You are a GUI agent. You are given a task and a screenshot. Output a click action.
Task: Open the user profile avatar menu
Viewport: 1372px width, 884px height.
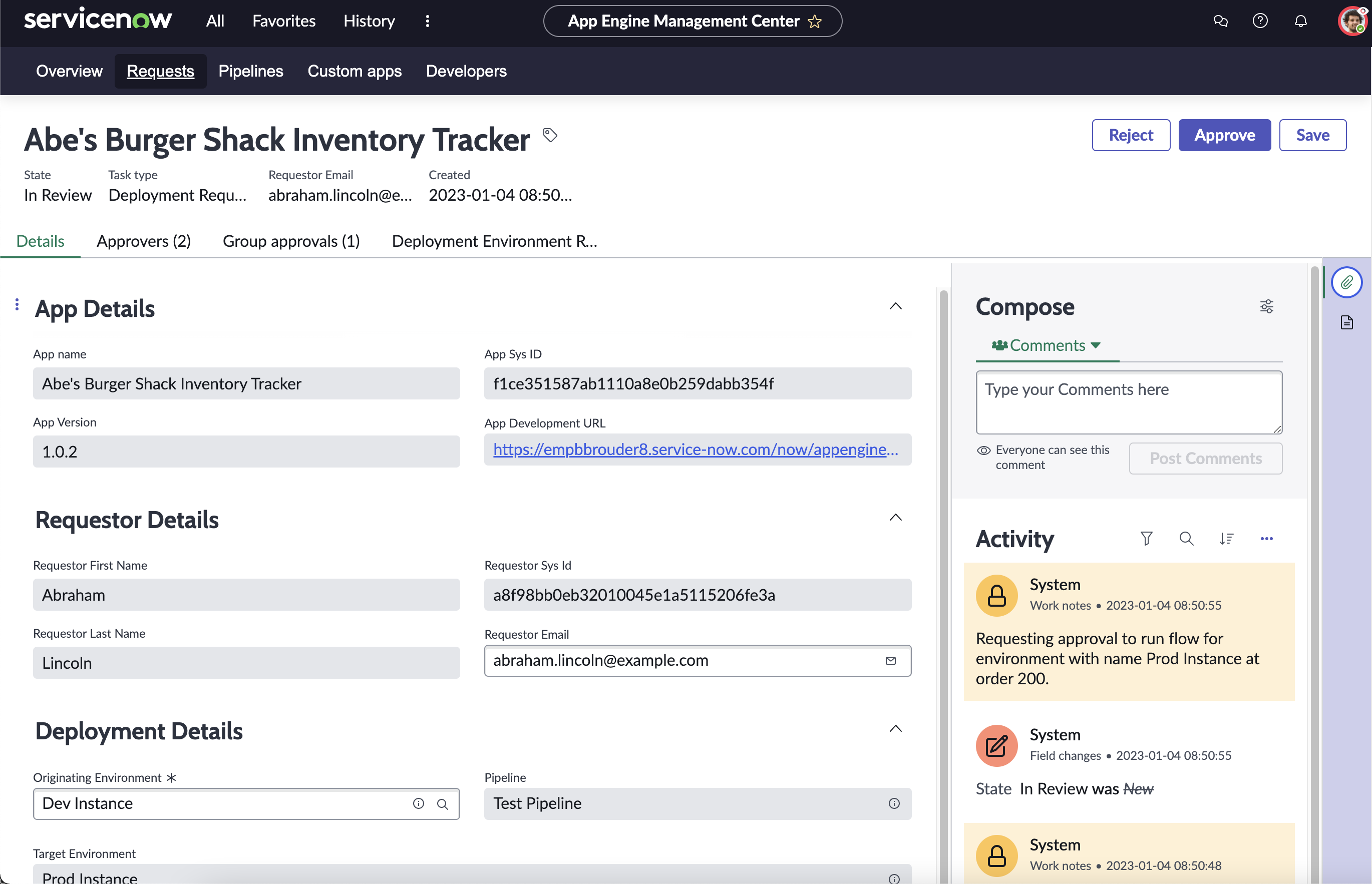click(1351, 21)
